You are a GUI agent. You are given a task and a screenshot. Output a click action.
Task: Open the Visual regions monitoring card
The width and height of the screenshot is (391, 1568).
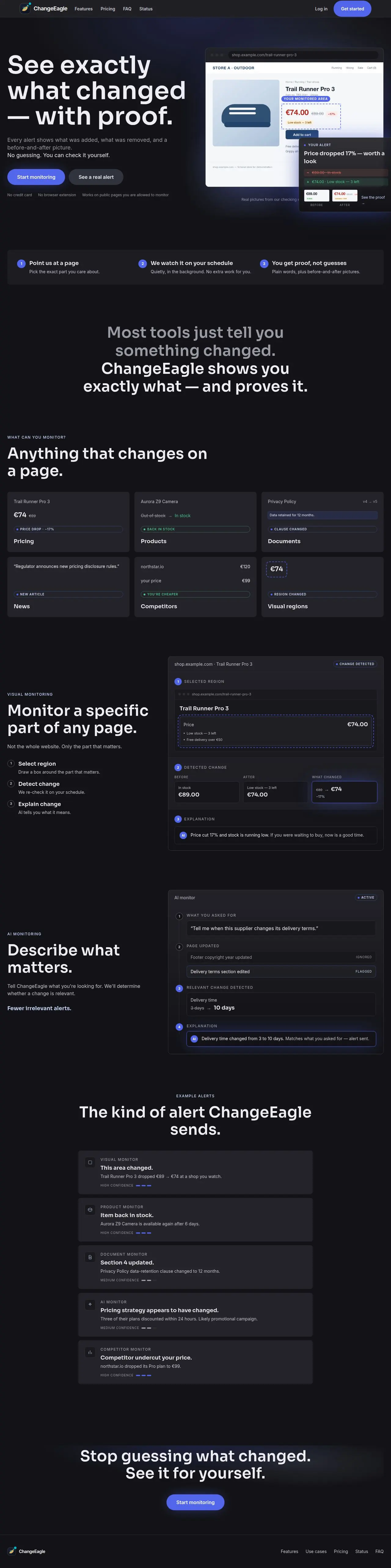(322, 587)
